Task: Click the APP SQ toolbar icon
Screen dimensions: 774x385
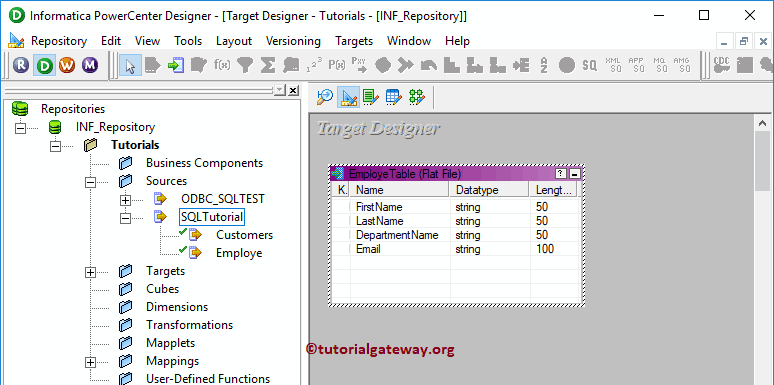Action: point(636,65)
